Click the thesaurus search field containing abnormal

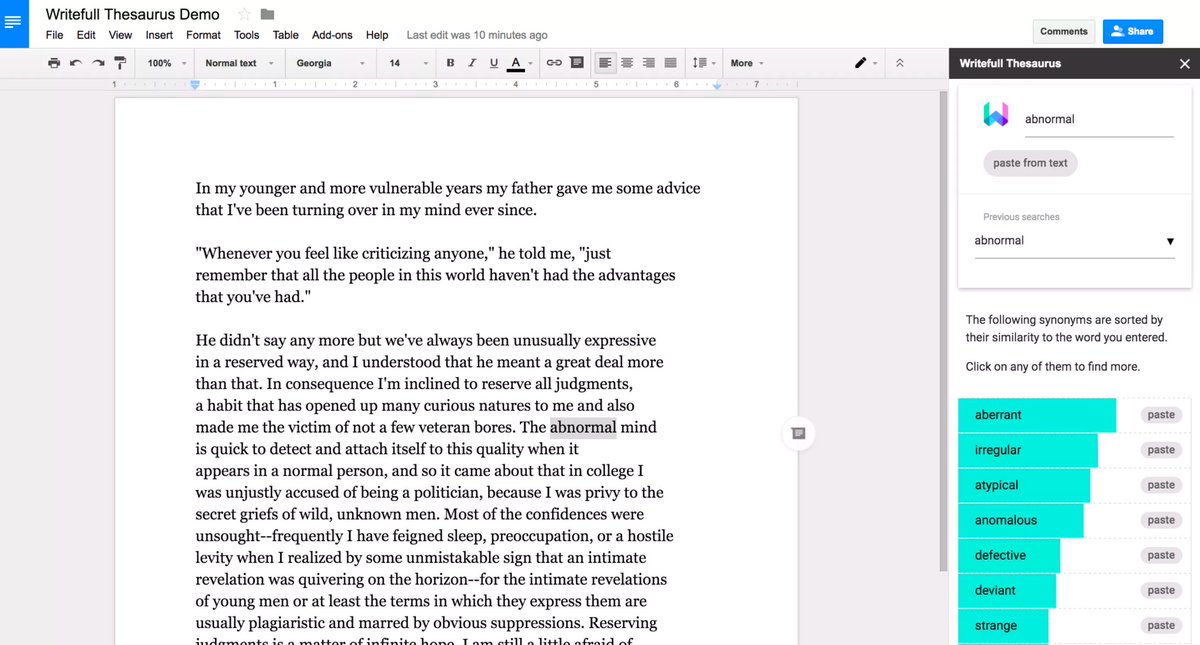click(1099, 119)
